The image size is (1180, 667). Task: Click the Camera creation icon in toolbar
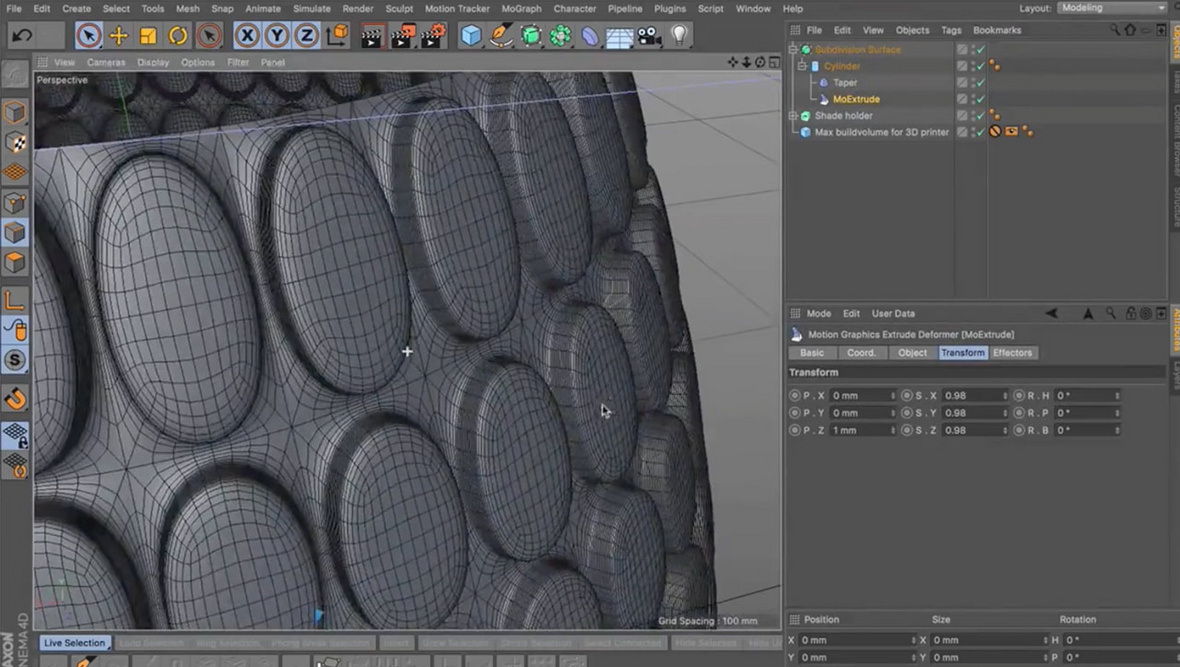(648, 35)
